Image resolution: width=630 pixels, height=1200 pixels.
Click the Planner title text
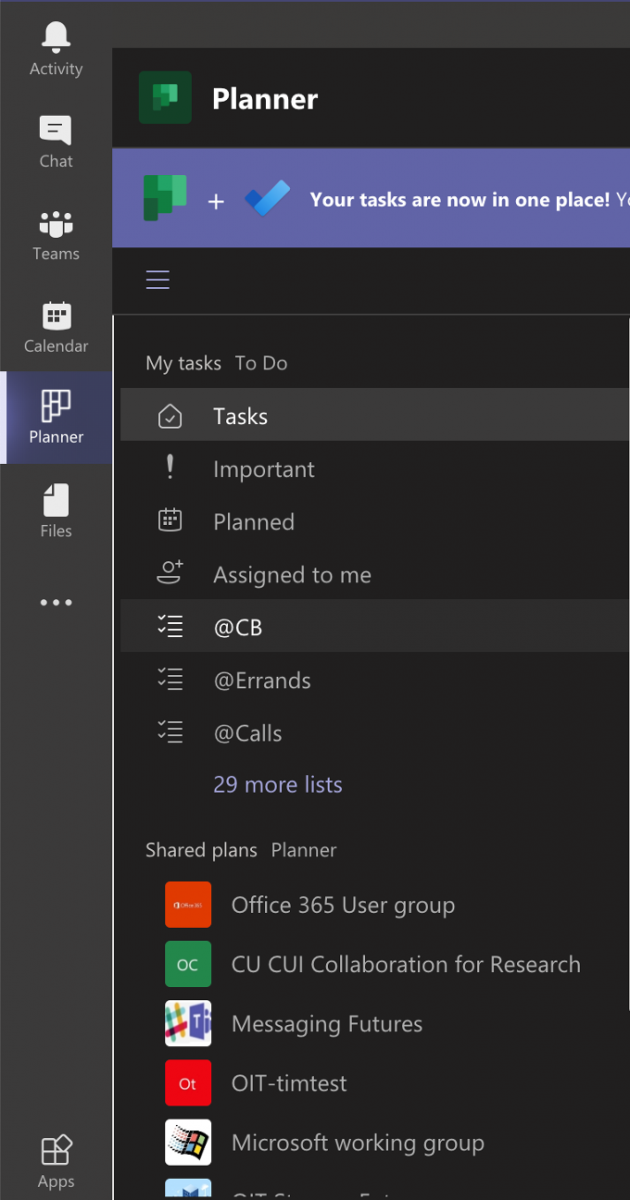tap(265, 99)
